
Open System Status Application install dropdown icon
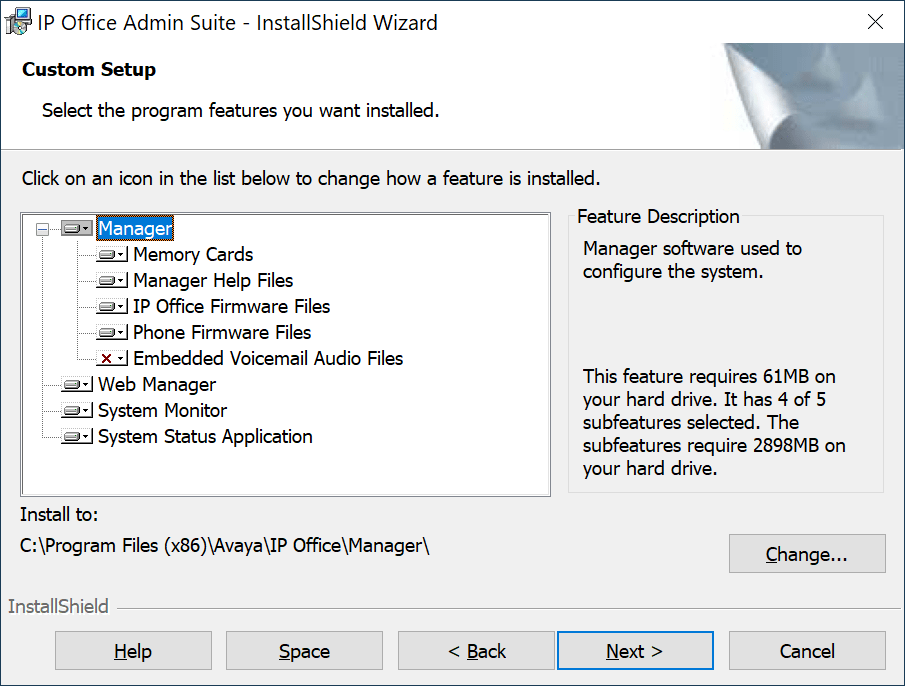[x=77, y=436]
